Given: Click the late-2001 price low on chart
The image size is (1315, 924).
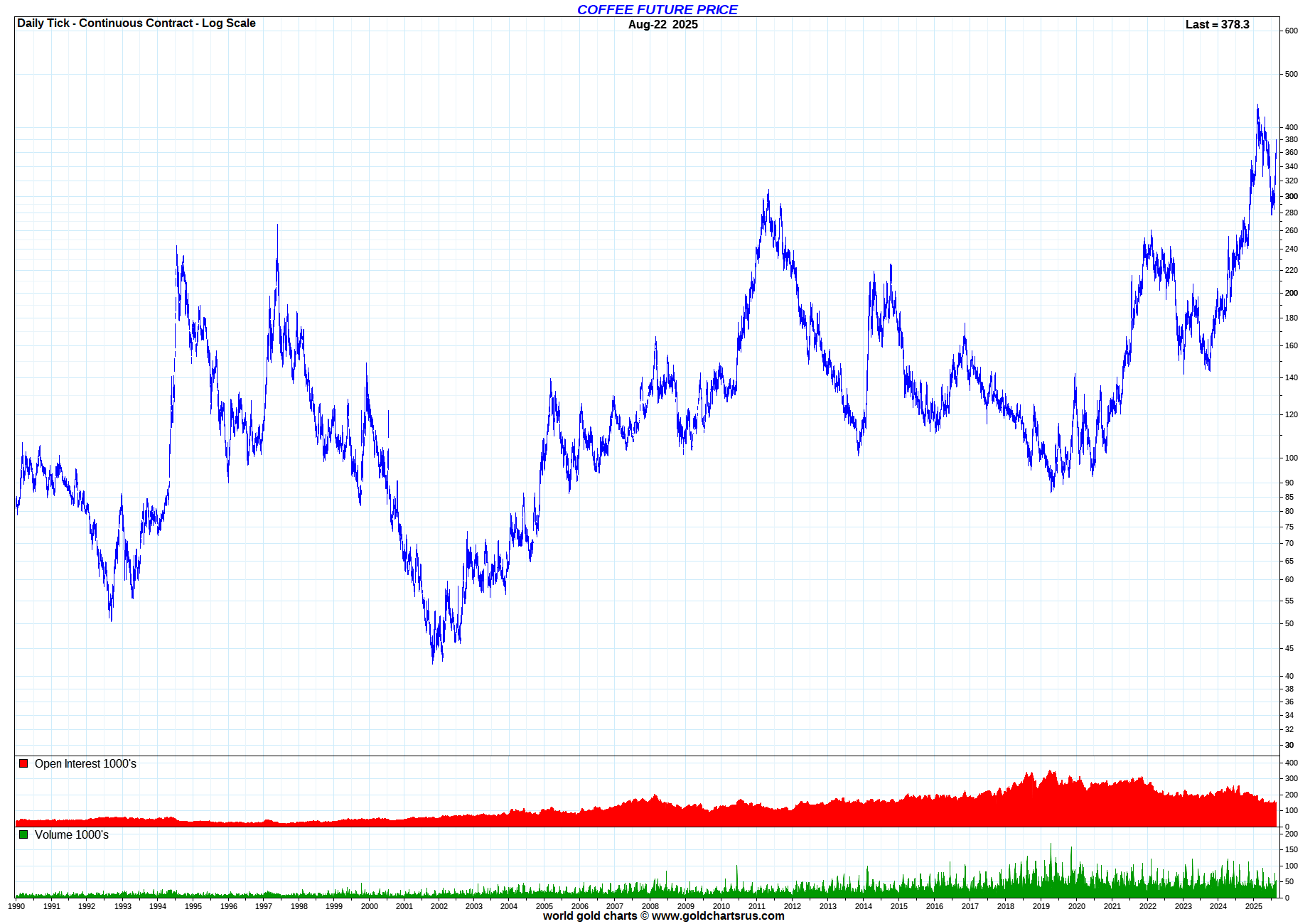Looking at the screenshot, I should pyautogui.click(x=433, y=661).
